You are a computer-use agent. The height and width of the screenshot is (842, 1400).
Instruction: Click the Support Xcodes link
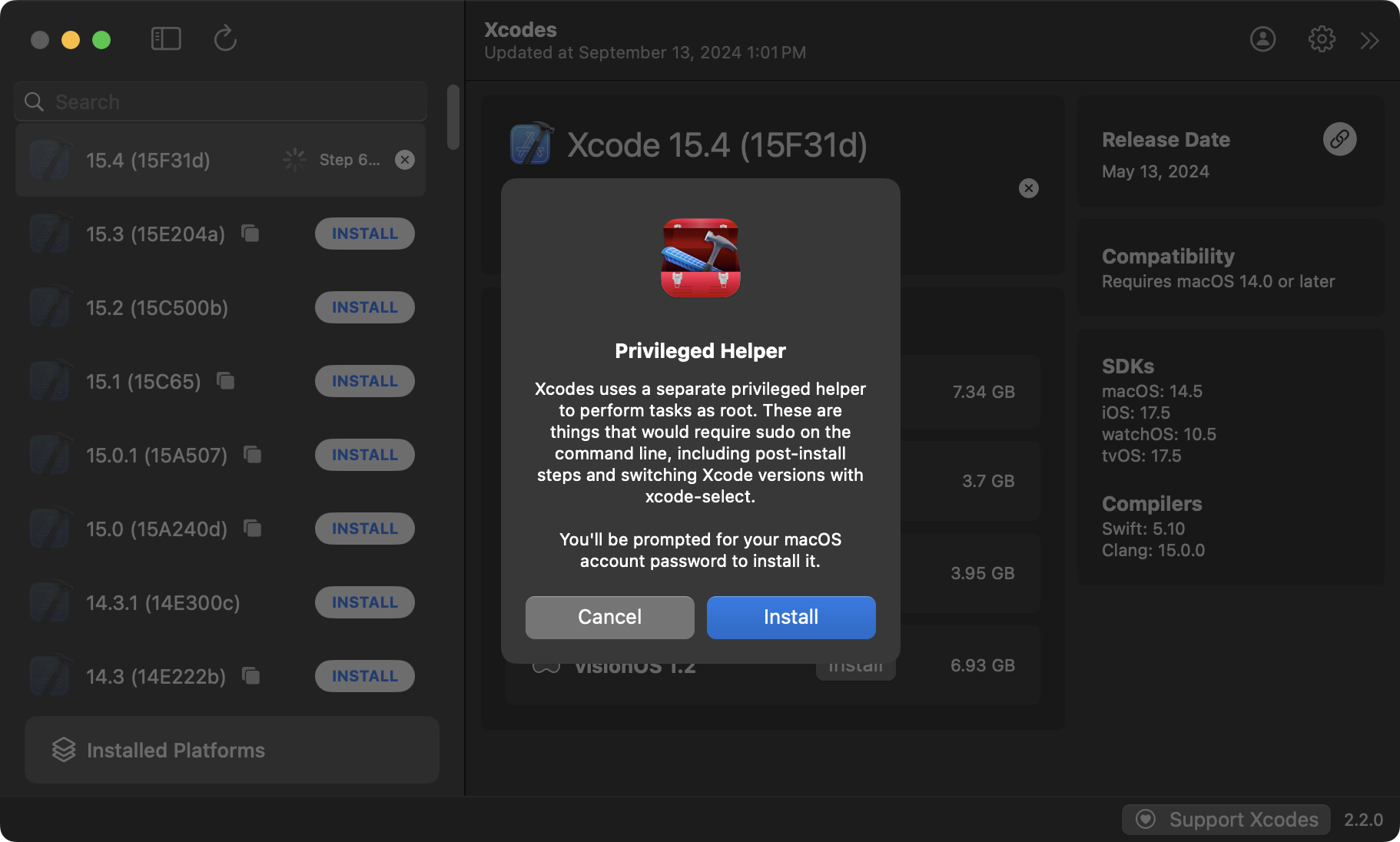(x=1228, y=820)
